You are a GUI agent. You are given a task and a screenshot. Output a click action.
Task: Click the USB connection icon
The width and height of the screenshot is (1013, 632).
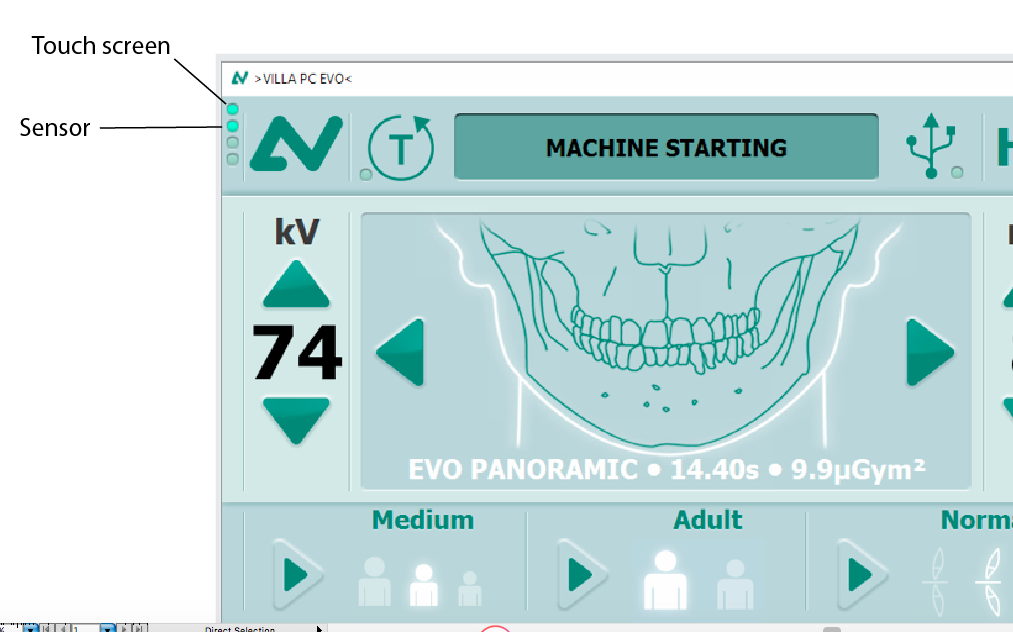point(931,145)
